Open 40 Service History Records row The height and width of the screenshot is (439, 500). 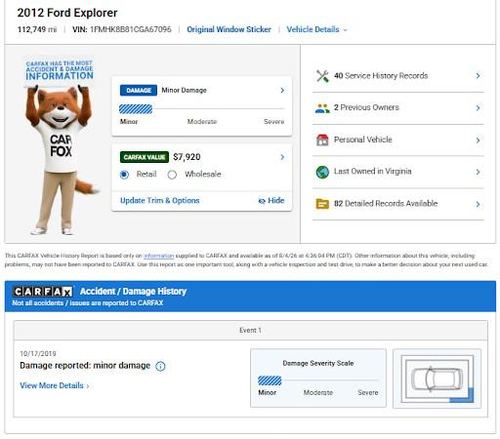[x=398, y=76]
